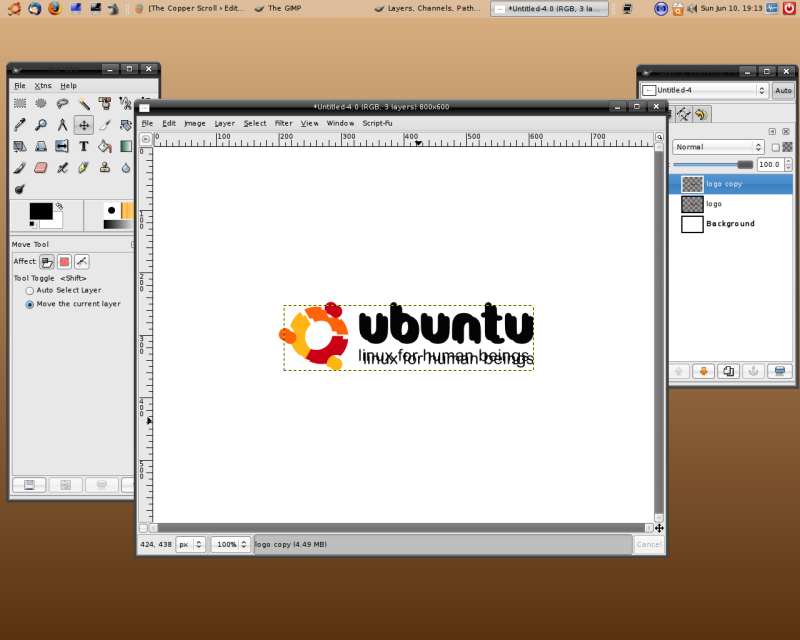
Task: Adjust opacity value stepper arrows
Action: point(789,164)
